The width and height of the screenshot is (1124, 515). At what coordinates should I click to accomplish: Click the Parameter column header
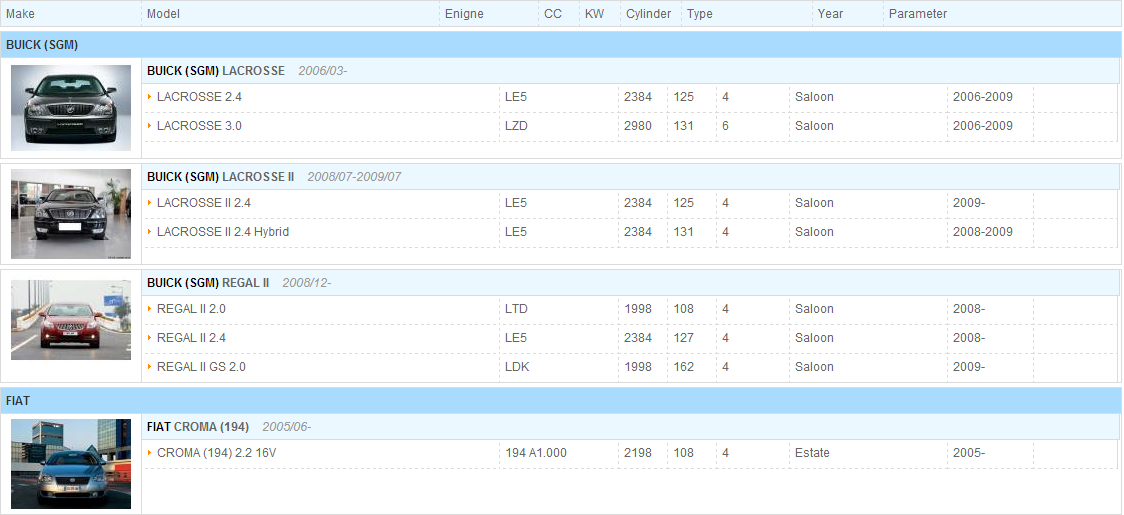[918, 14]
